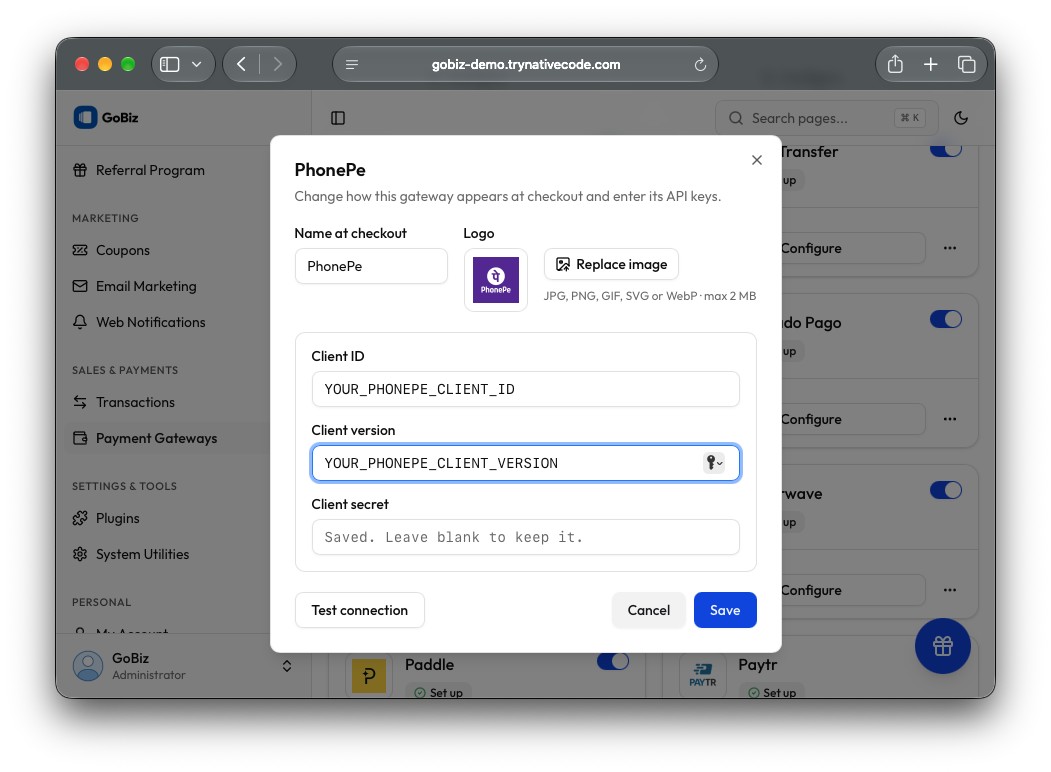The height and width of the screenshot is (772, 1051).
Task: Click the Plugins puzzle icon
Action: point(80,518)
